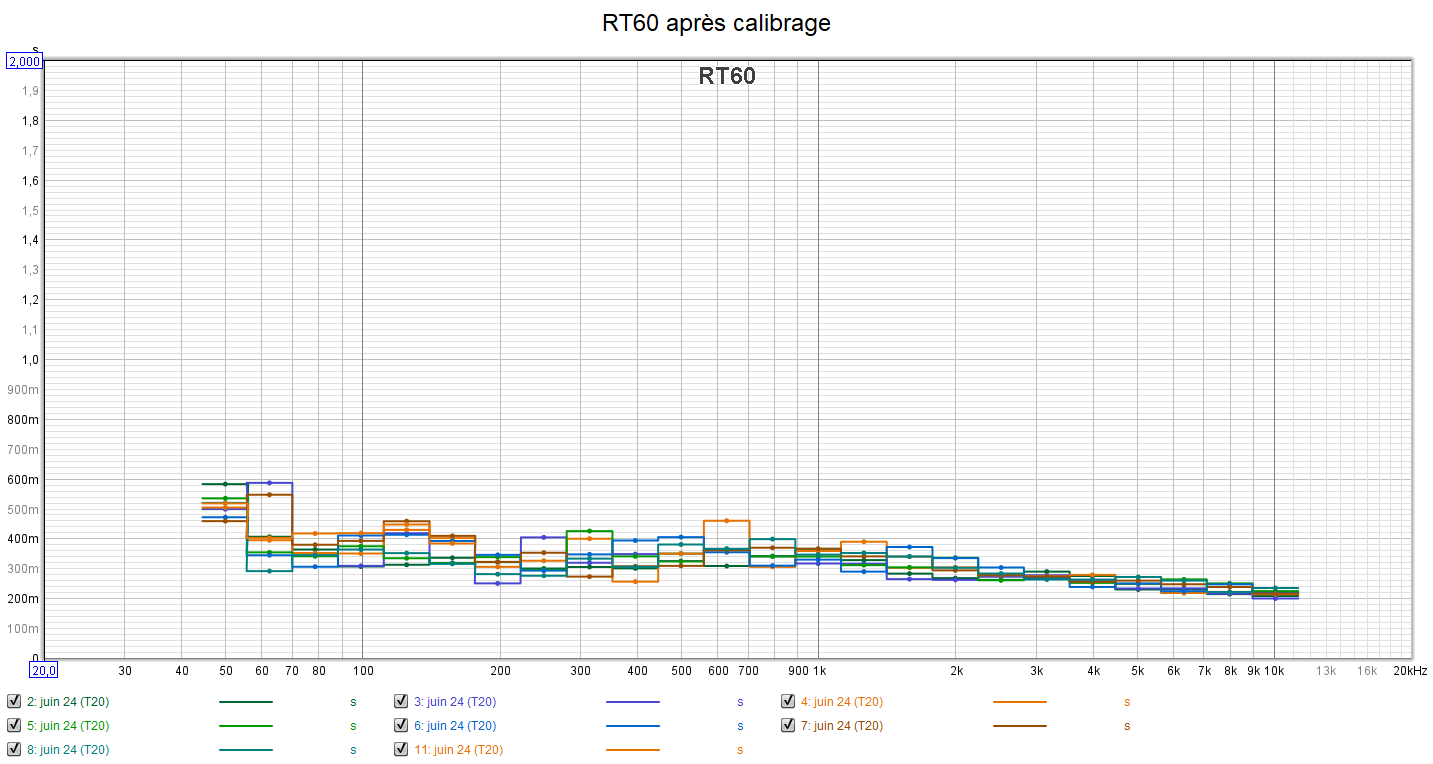Click the "8: juin 24 (T20)" legend label
The image size is (1433, 764).
pyautogui.click(x=68, y=749)
